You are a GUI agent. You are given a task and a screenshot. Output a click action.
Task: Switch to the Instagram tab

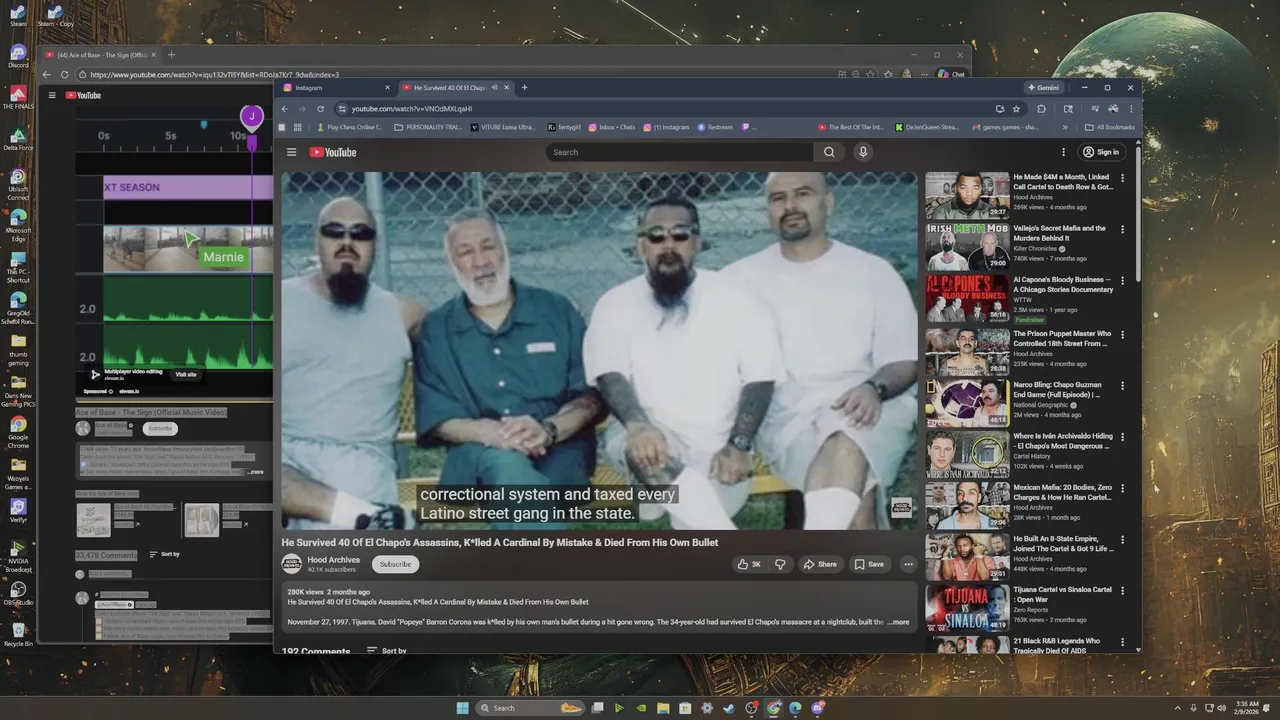point(336,88)
